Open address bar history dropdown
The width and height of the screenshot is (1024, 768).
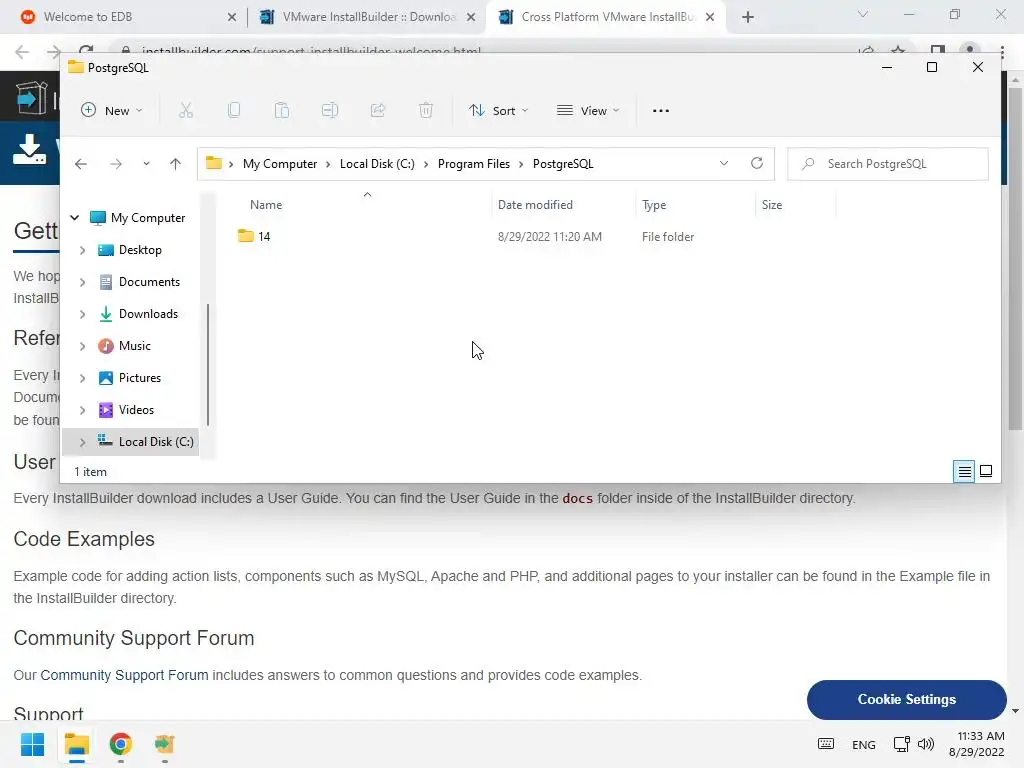(724, 163)
